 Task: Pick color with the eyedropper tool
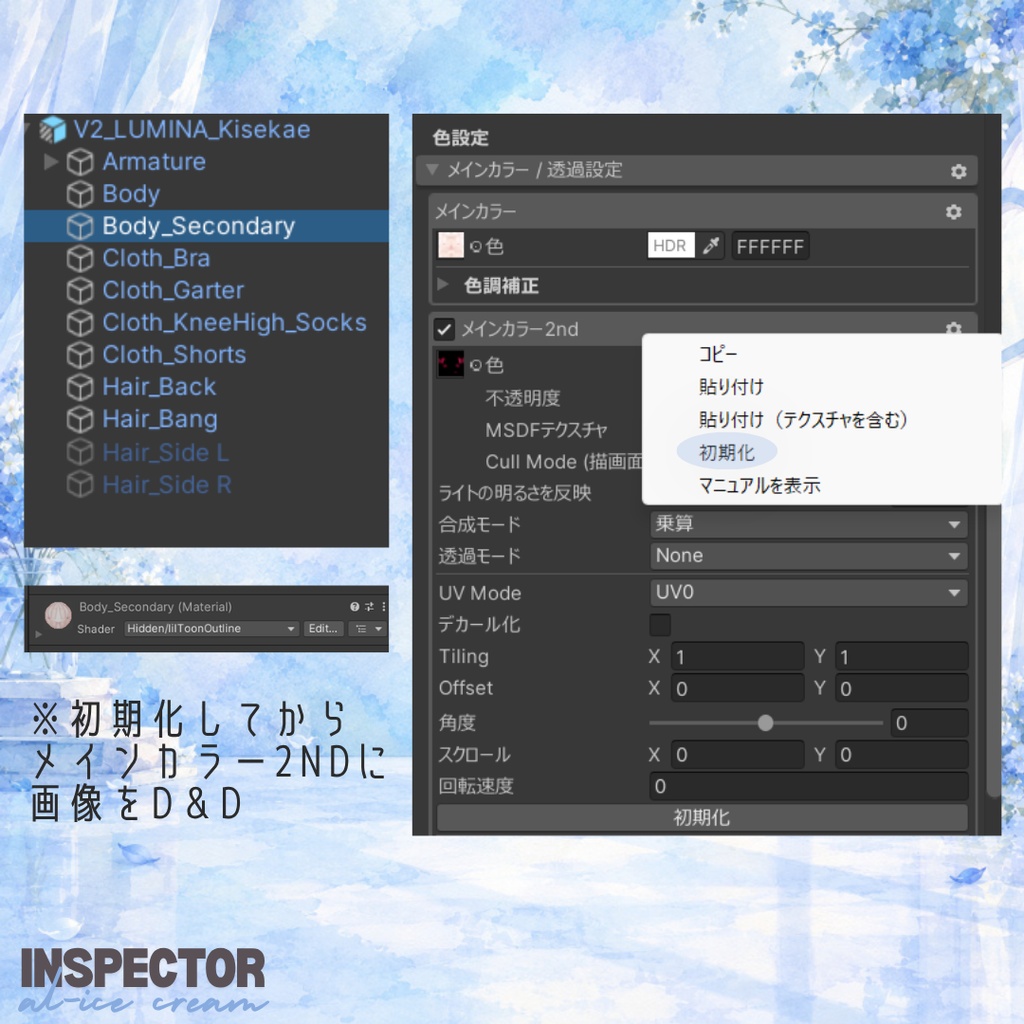711,246
